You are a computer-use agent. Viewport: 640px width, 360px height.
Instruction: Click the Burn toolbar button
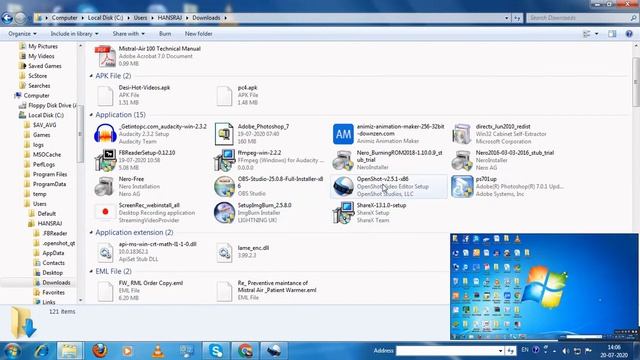point(165,34)
